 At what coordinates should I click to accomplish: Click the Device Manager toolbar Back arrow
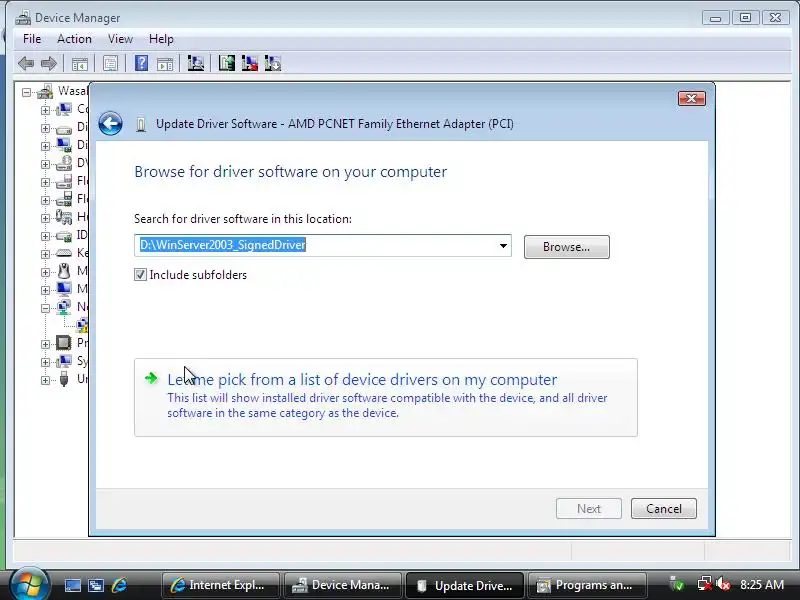pos(26,64)
